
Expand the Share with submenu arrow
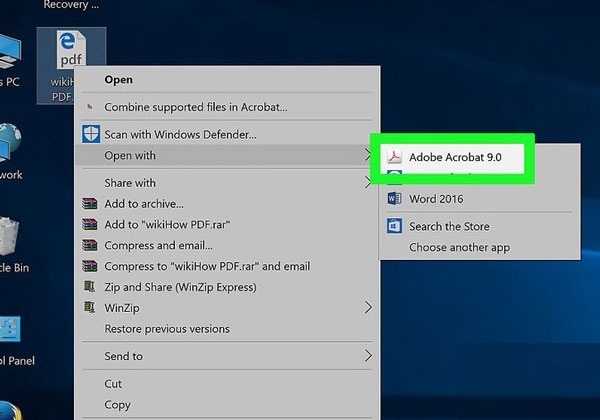click(x=367, y=183)
